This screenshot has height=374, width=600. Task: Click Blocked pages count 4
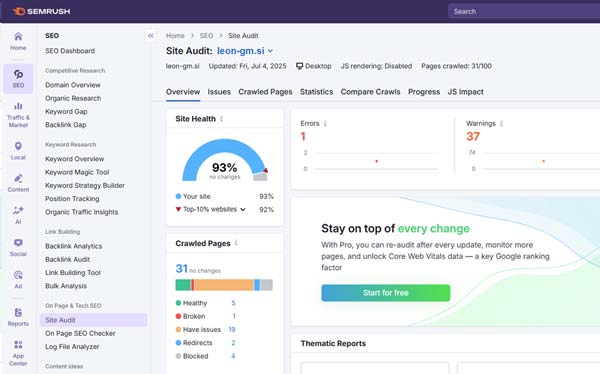233,356
